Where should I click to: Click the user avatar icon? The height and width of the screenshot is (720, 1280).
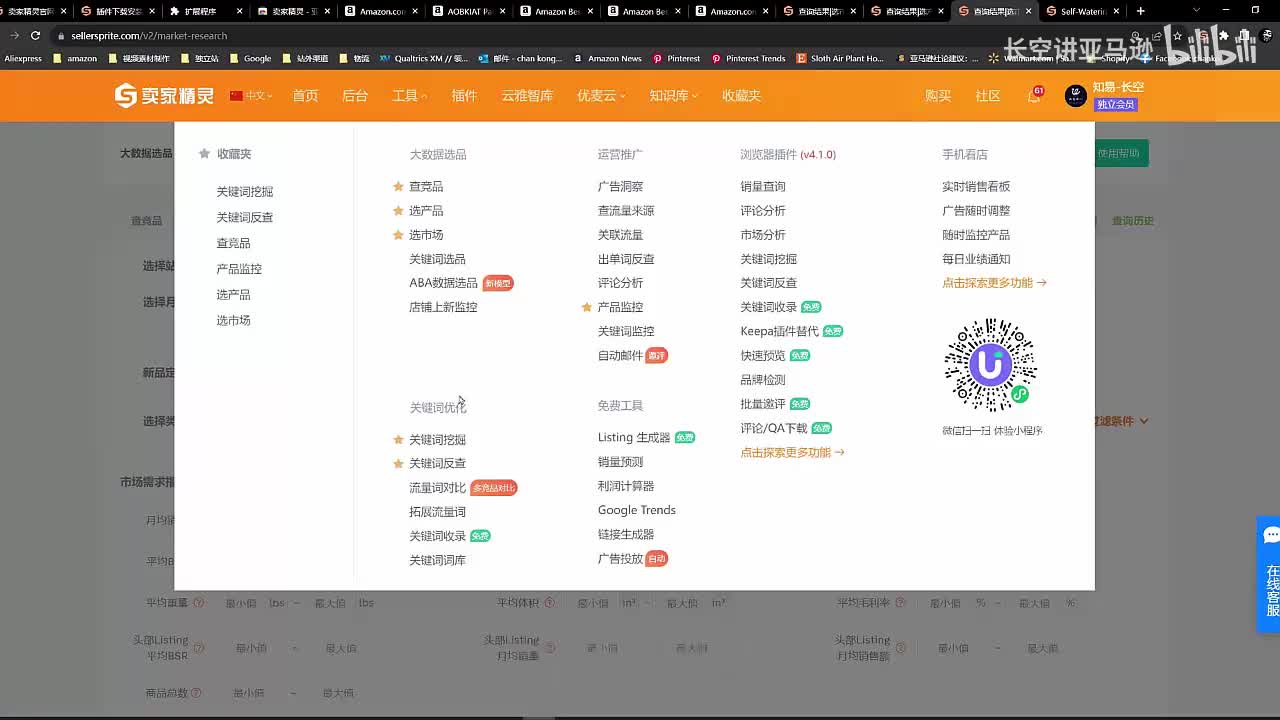tap(1076, 96)
